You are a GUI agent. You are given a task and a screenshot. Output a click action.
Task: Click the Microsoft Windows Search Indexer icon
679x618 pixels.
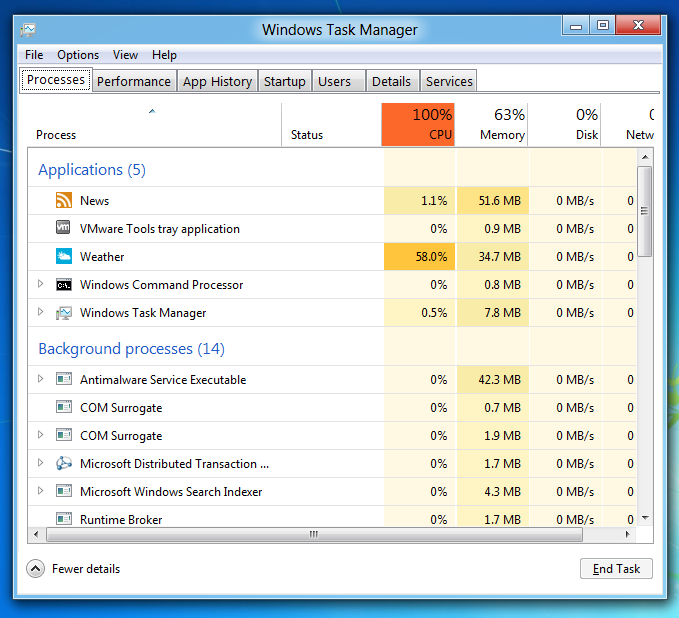pos(64,492)
